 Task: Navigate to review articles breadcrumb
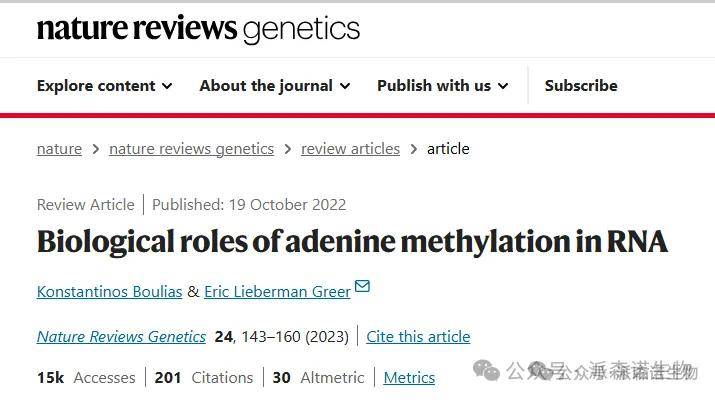pos(350,149)
